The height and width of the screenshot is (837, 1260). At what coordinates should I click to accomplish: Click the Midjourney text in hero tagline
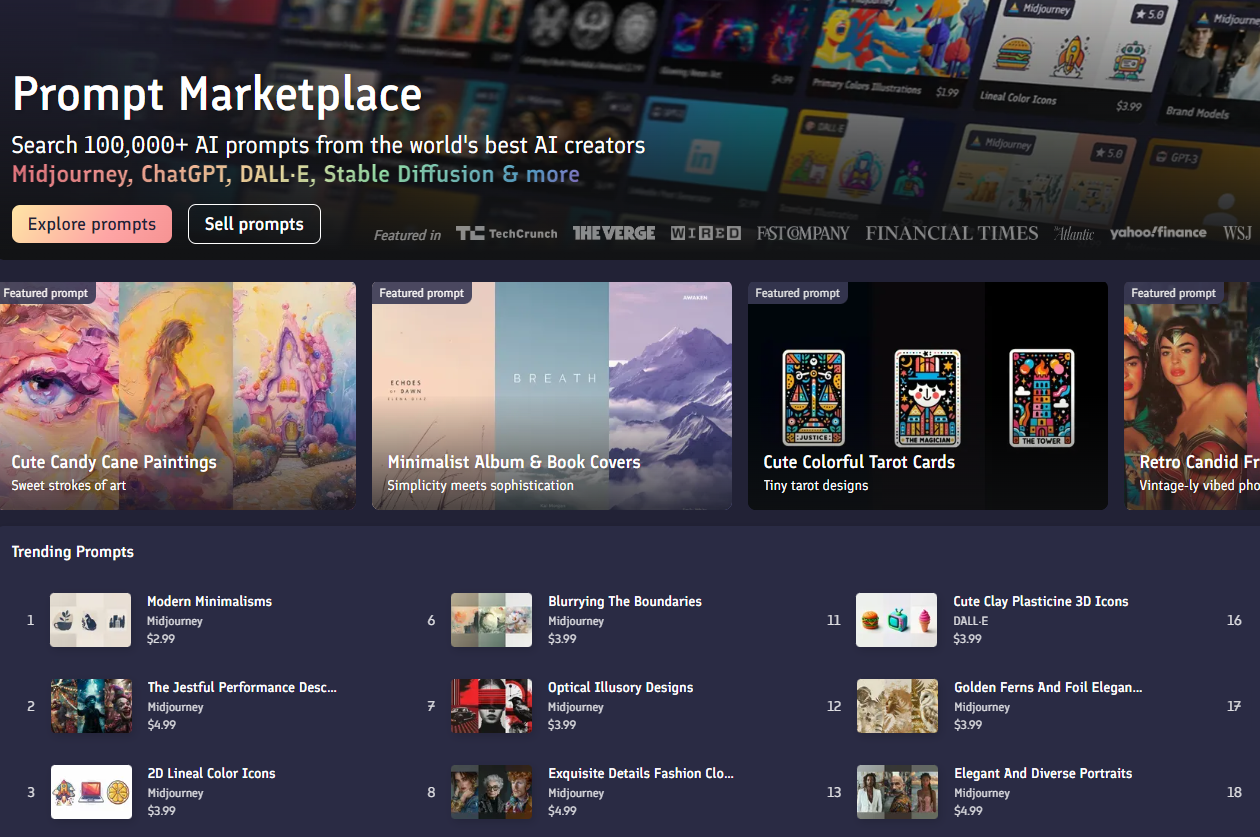[71, 174]
